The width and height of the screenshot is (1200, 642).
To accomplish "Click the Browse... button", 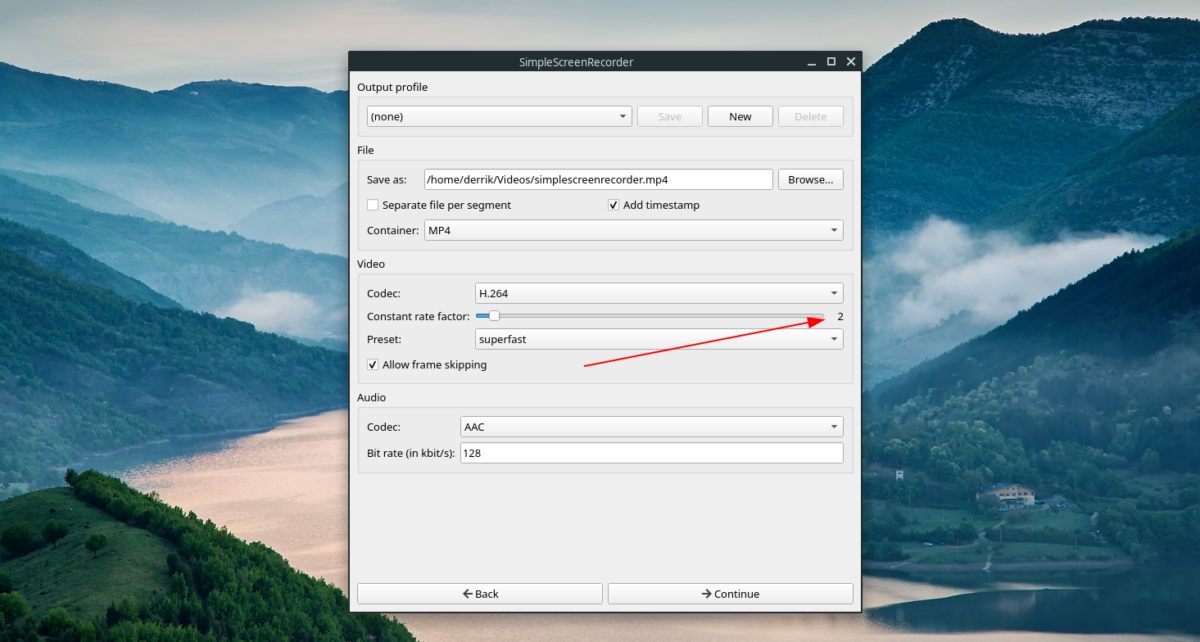I will (811, 180).
